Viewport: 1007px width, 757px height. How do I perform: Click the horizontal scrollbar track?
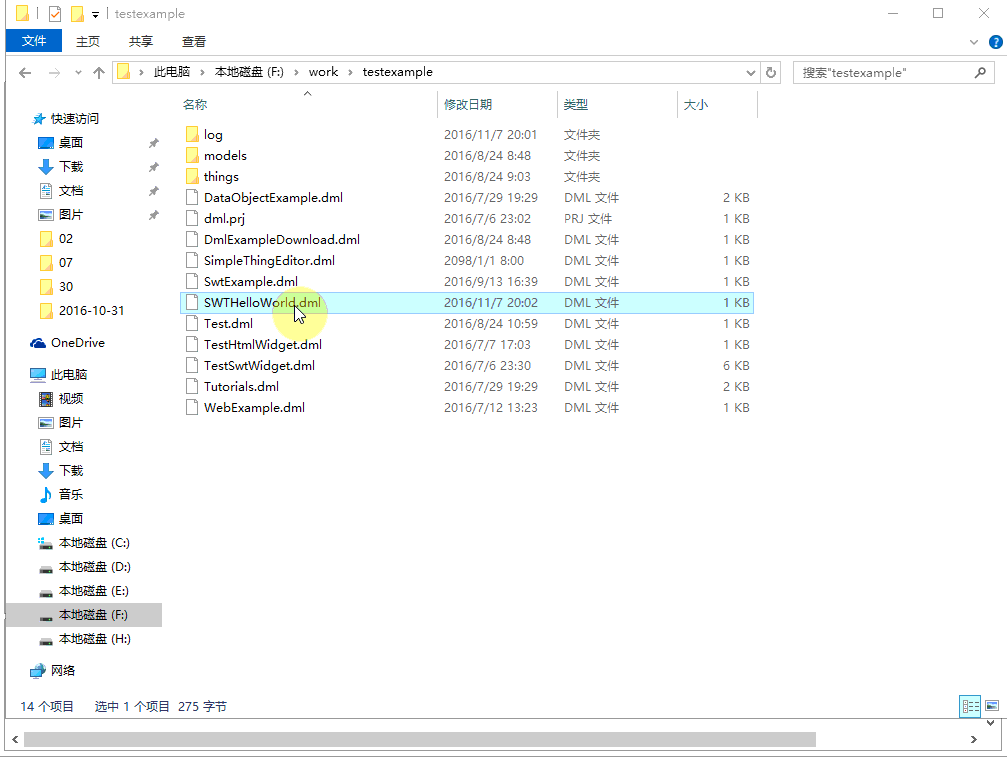pos(890,740)
